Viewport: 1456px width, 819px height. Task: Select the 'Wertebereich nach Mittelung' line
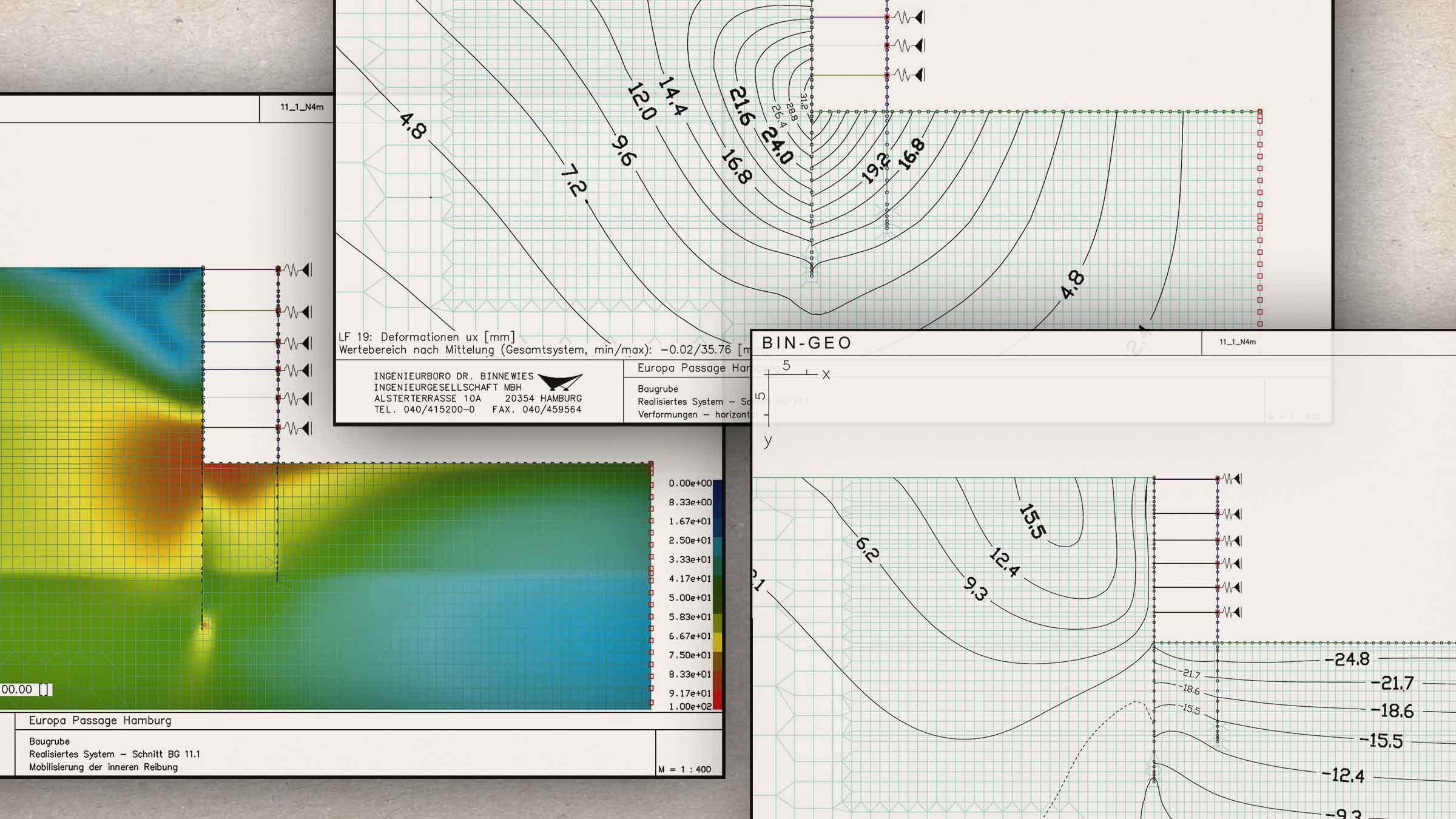coord(544,350)
